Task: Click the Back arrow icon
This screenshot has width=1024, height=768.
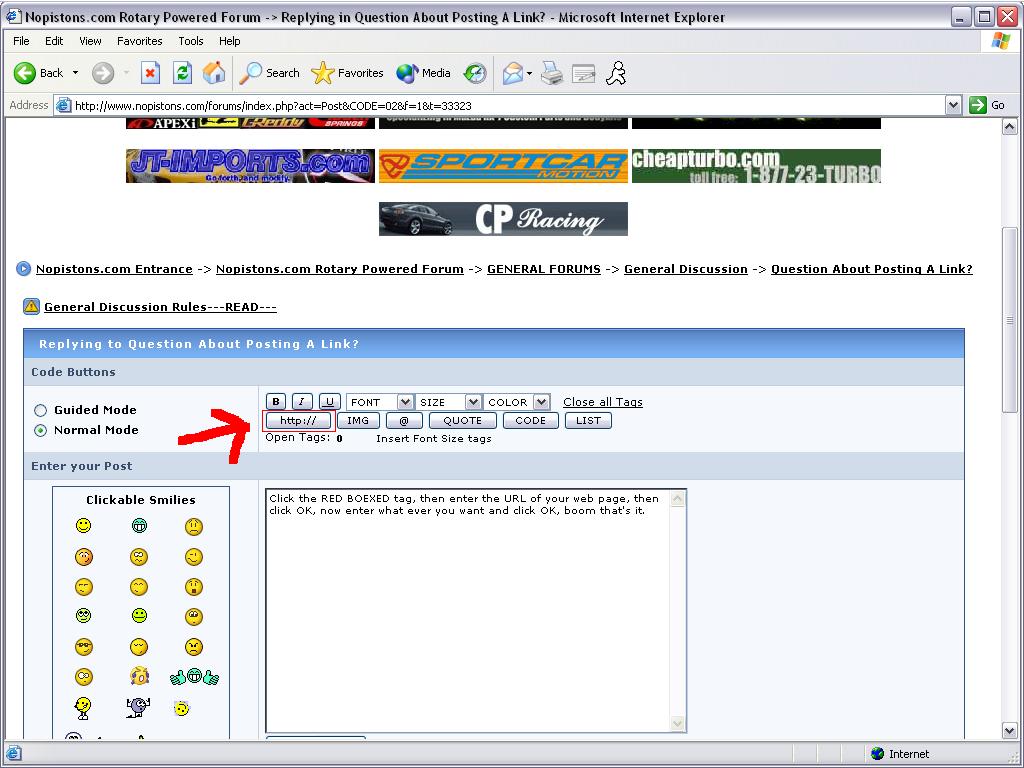Action: point(26,73)
